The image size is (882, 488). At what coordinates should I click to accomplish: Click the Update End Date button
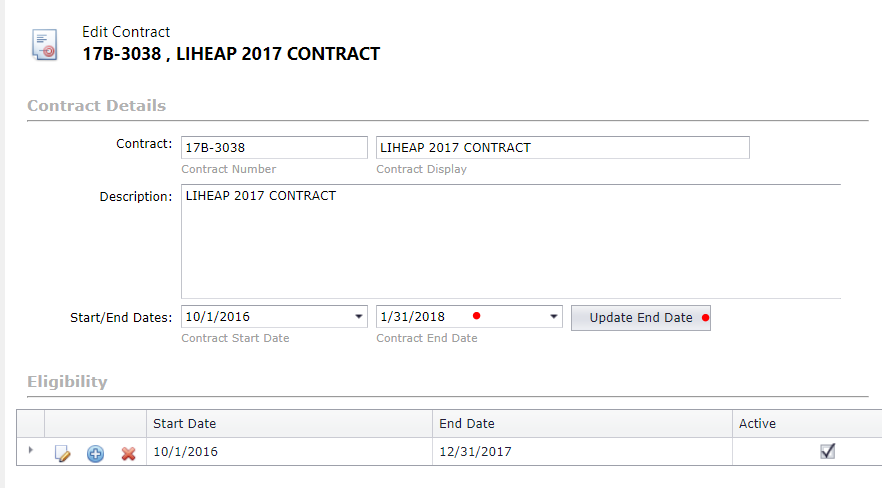[641, 318]
